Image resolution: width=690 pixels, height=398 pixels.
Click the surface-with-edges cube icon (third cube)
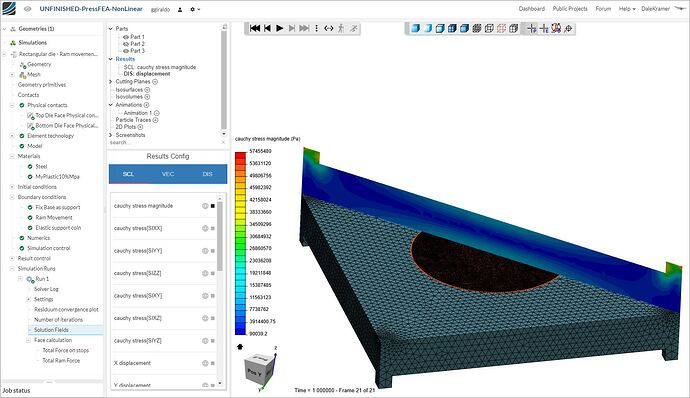coord(440,29)
